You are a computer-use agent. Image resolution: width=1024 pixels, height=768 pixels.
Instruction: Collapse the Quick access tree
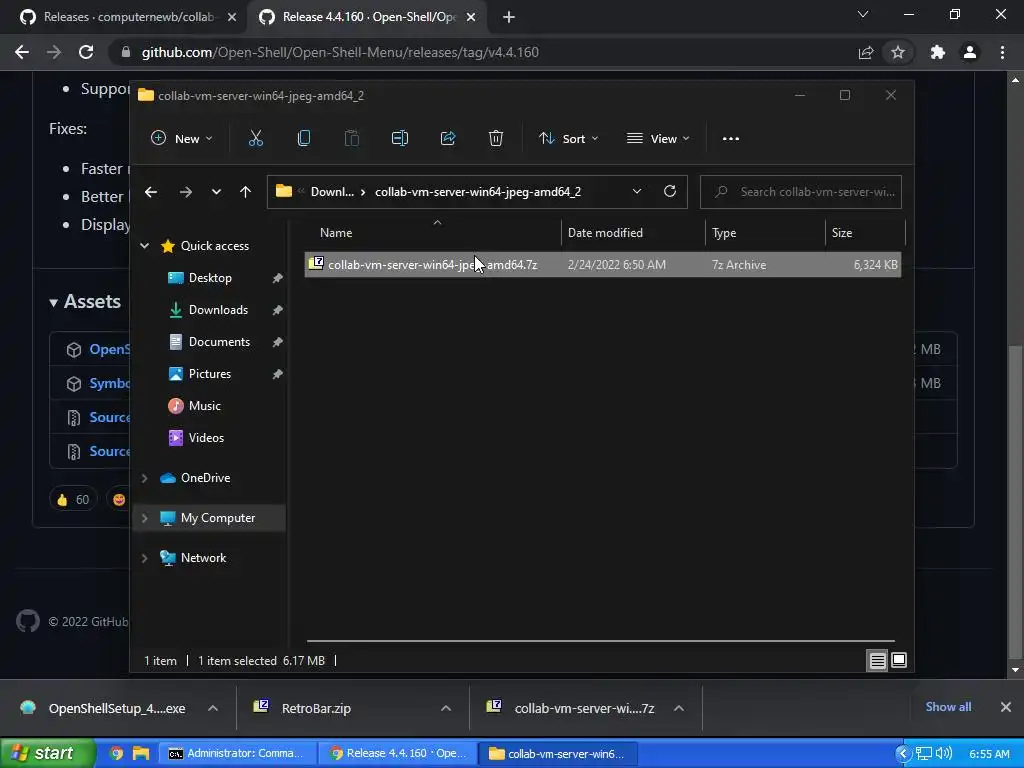144,246
